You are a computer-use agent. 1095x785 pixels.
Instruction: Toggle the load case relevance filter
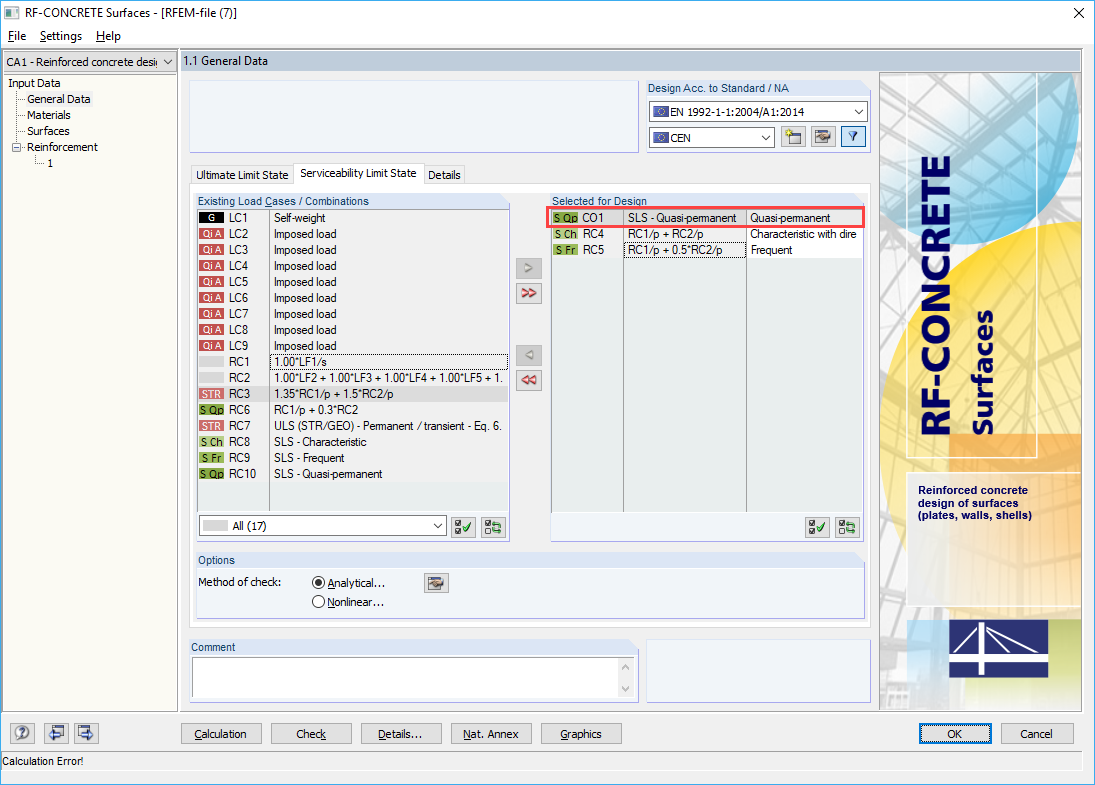pos(852,136)
